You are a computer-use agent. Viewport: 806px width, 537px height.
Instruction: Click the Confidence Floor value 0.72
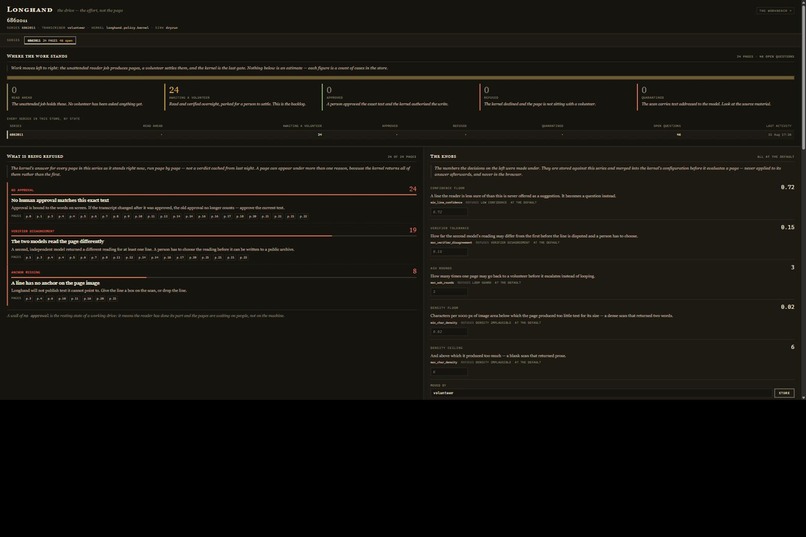point(787,187)
